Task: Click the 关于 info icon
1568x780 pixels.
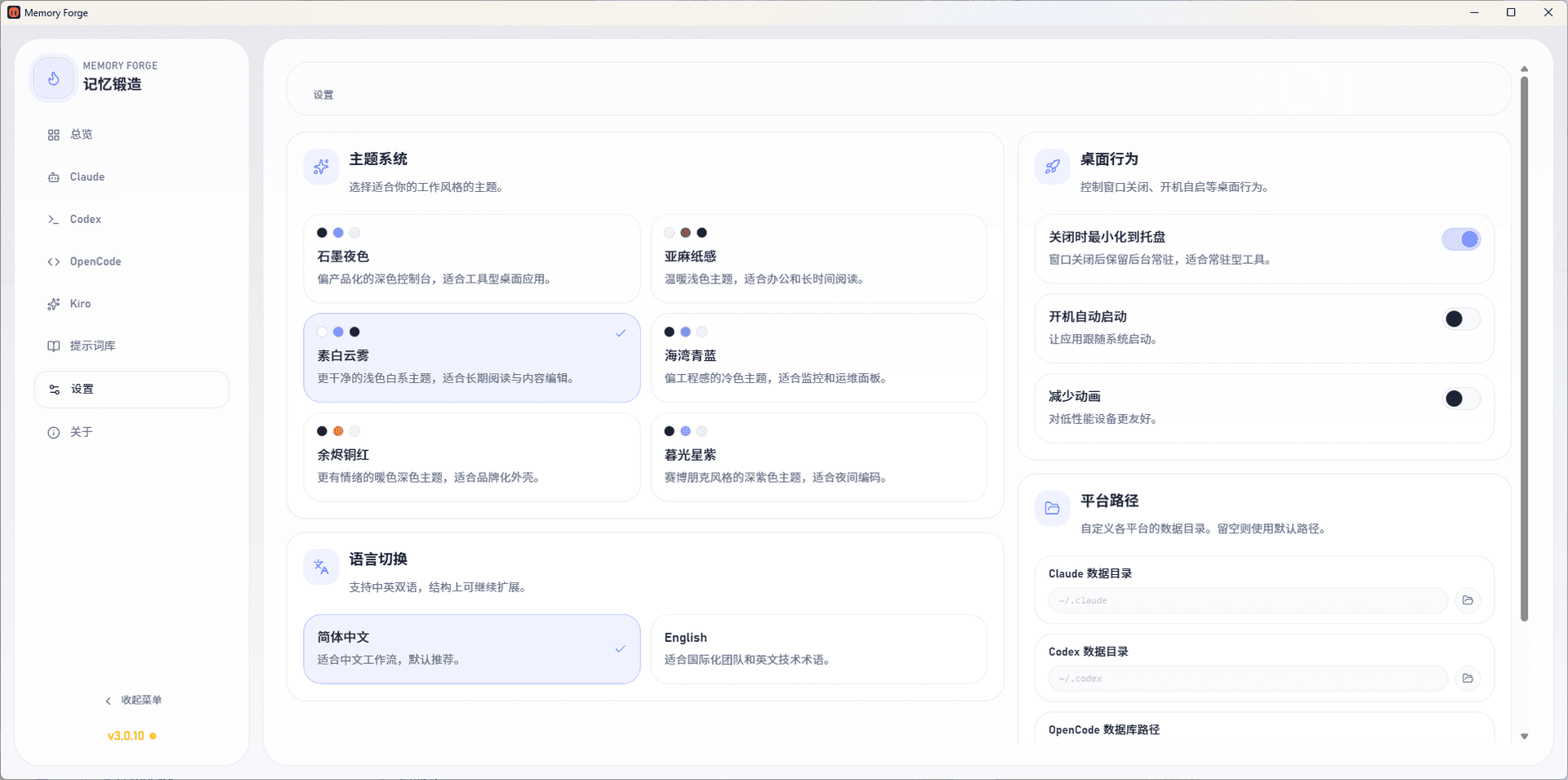Action: tap(54, 431)
